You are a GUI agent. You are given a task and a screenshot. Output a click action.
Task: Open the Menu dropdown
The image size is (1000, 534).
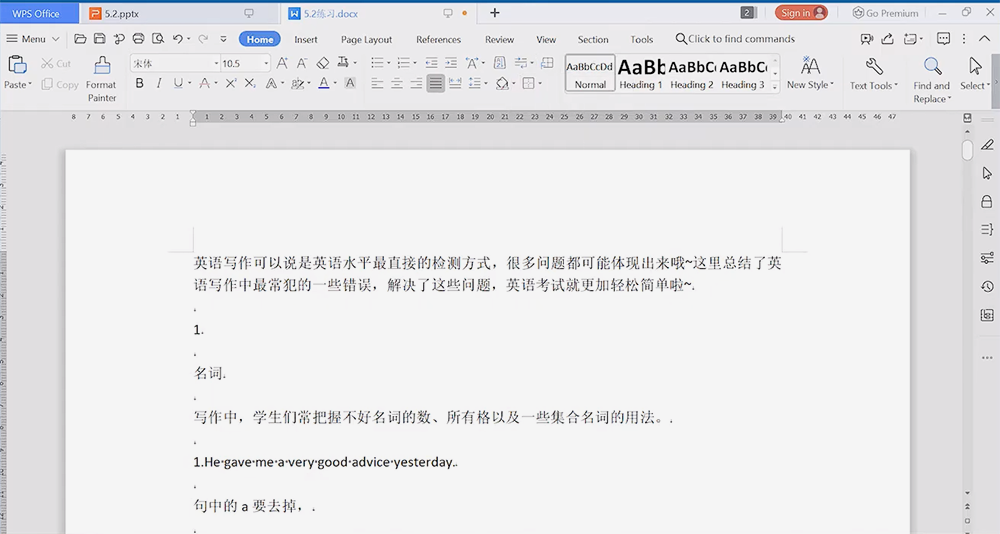(33, 39)
